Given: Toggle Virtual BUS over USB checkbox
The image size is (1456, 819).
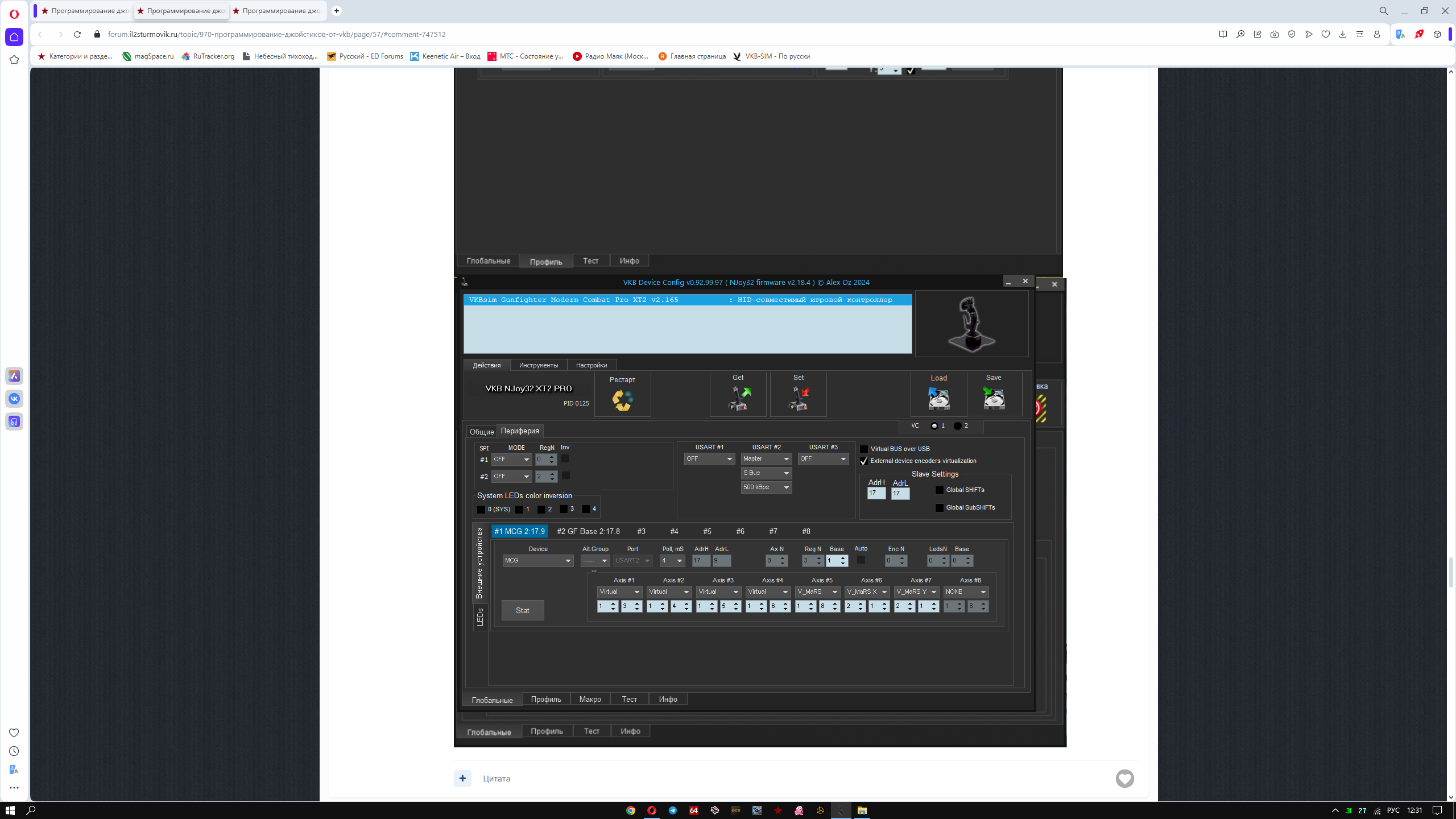Looking at the screenshot, I should point(864,449).
